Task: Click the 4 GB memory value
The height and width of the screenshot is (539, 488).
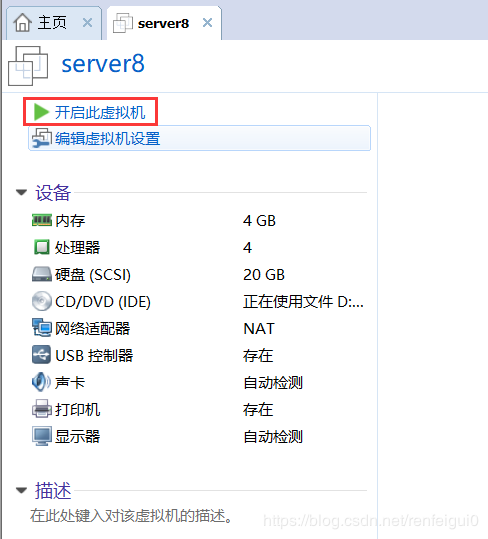Action: (x=259, y=220)
